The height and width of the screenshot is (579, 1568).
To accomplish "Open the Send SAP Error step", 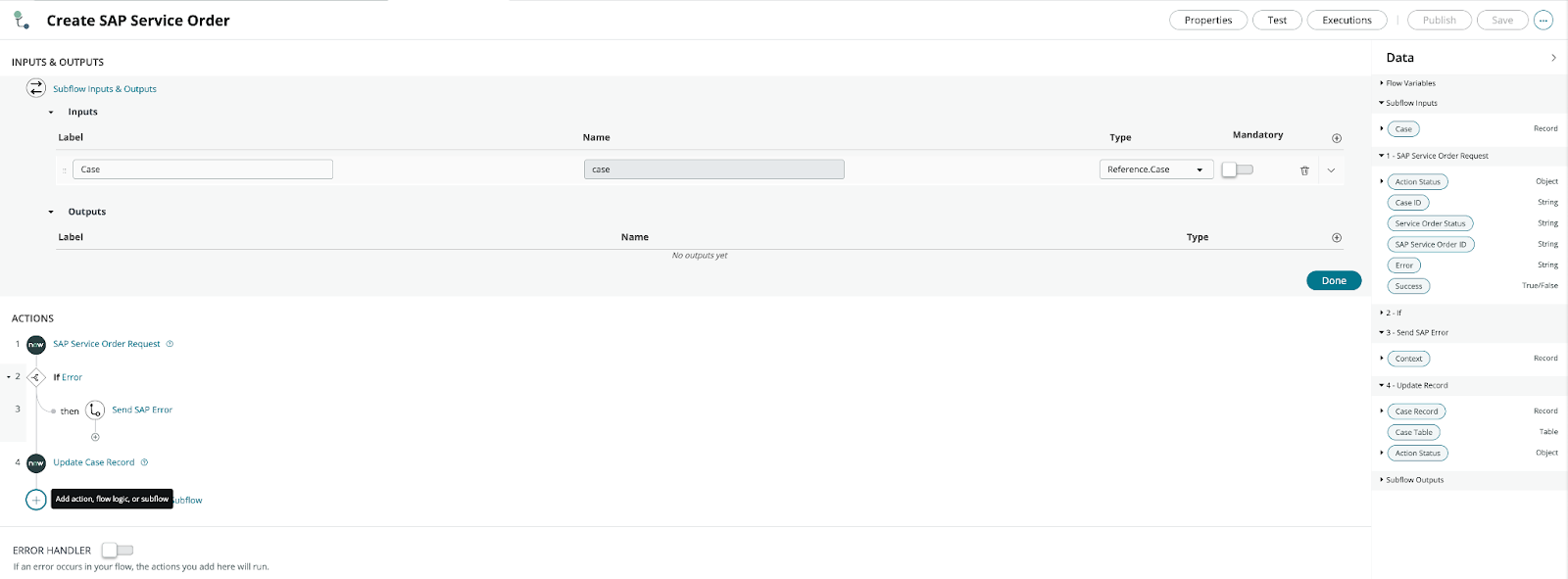I will pos(142,410).
